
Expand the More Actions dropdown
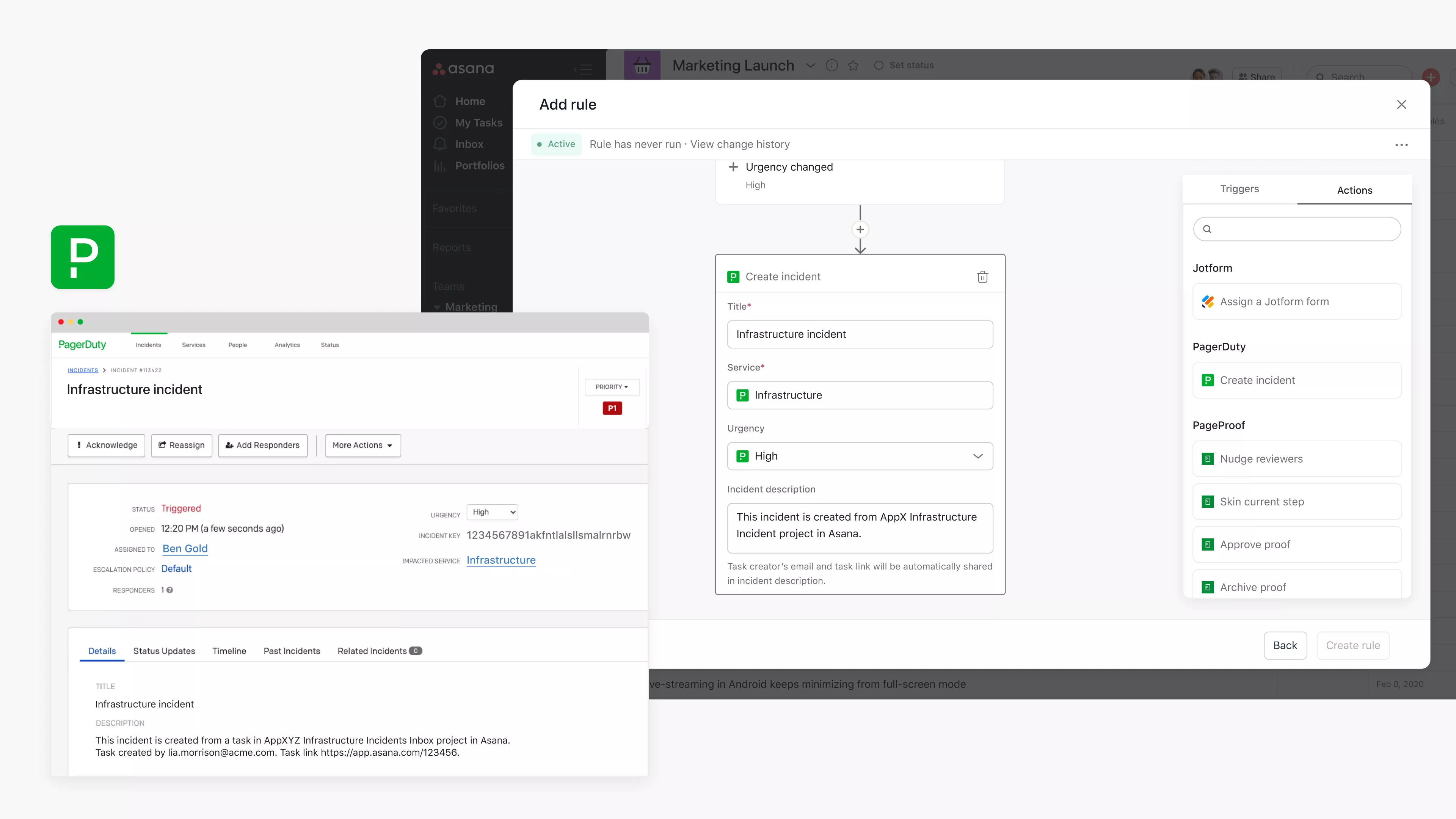pyautogui.click(x=362, y=446)
